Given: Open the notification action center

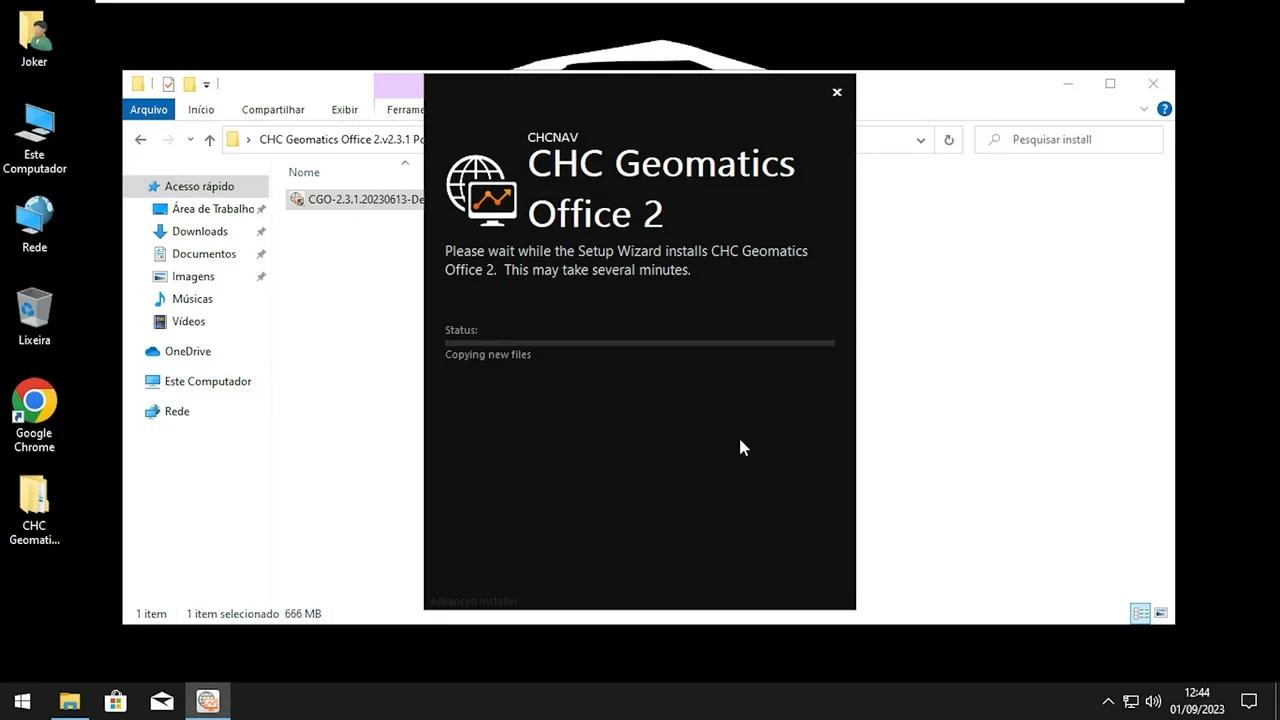Looking at the screenshot, I should coord(1249,701).
